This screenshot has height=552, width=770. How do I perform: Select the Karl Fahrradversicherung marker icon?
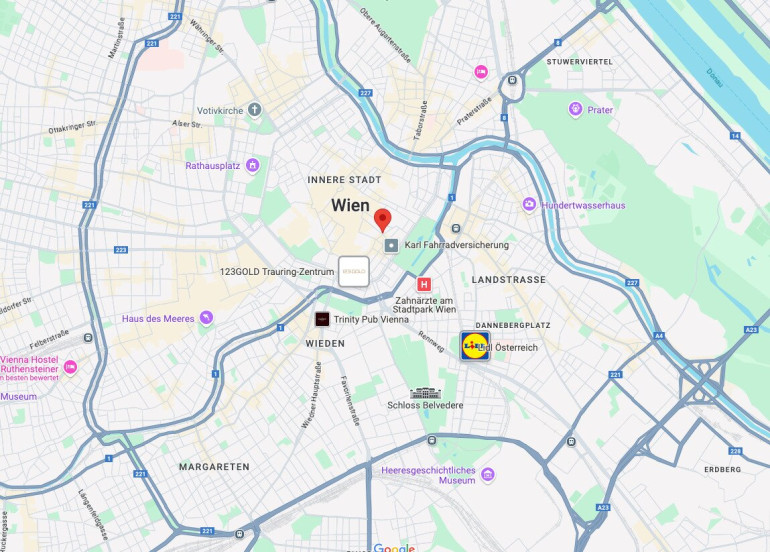coord(391,245)
